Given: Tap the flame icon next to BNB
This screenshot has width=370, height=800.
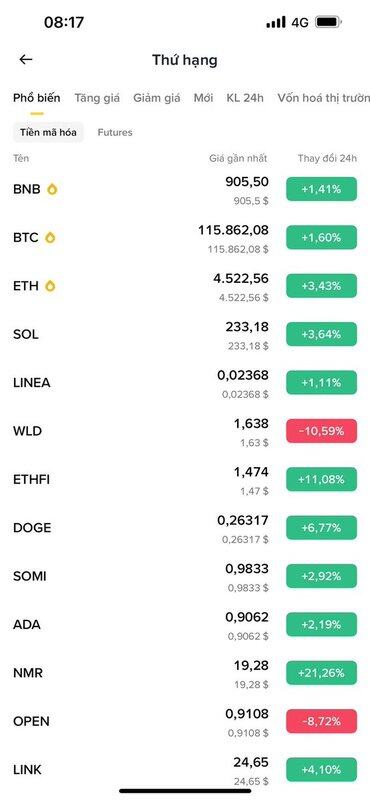Looking at the screenshot, I should pyautogui.click(x=52, y=189).
